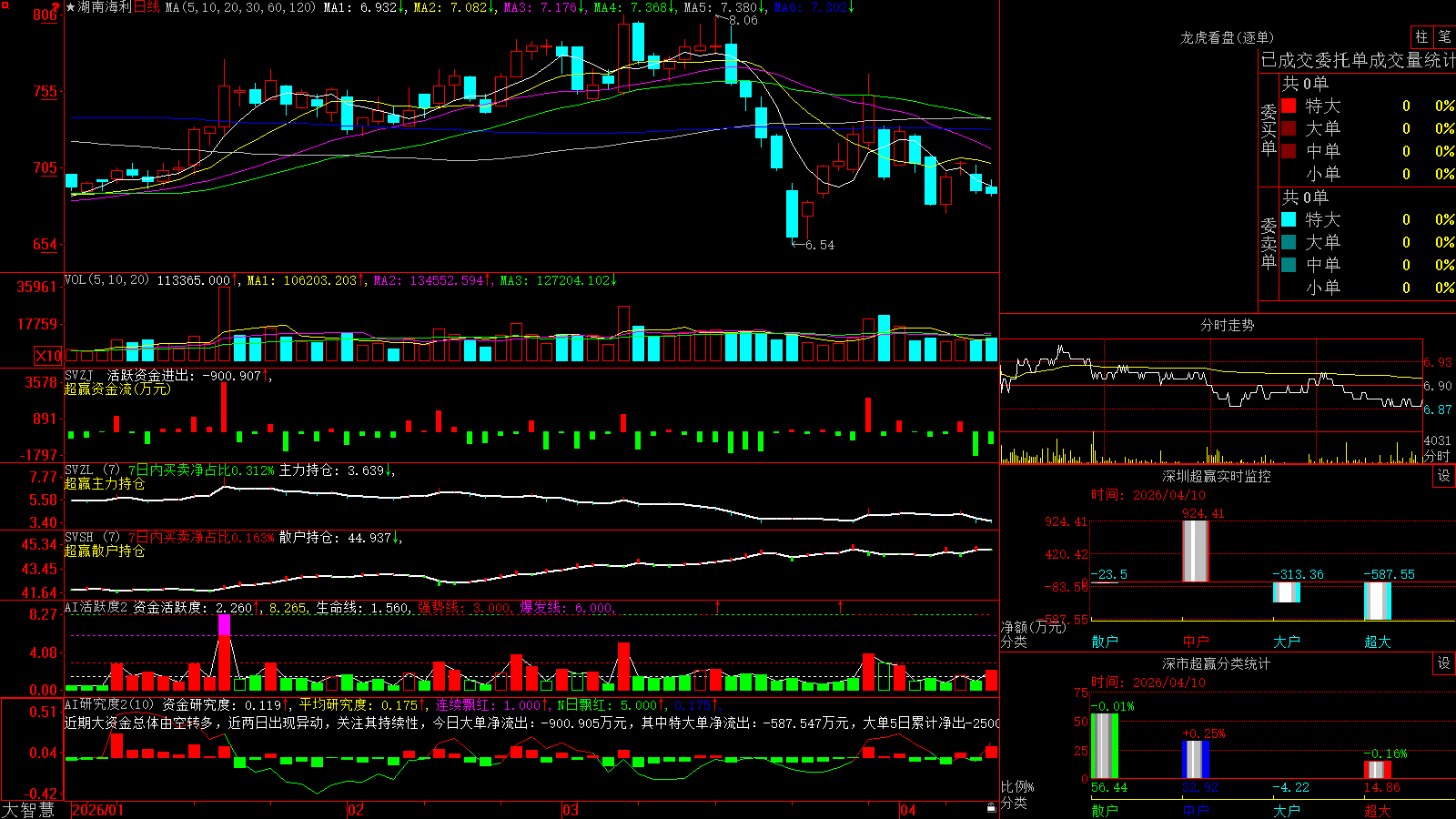Click the 散户 category label in 深圳超赢实时监控
The width and height of the screenshot is (1456, 819).
coord(1105,642)
